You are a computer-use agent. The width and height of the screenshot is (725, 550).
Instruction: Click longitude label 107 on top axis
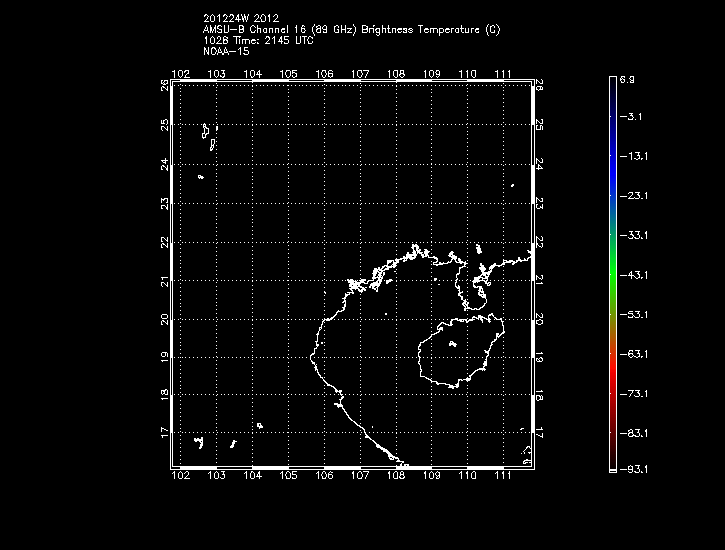[x=360, y=74]
